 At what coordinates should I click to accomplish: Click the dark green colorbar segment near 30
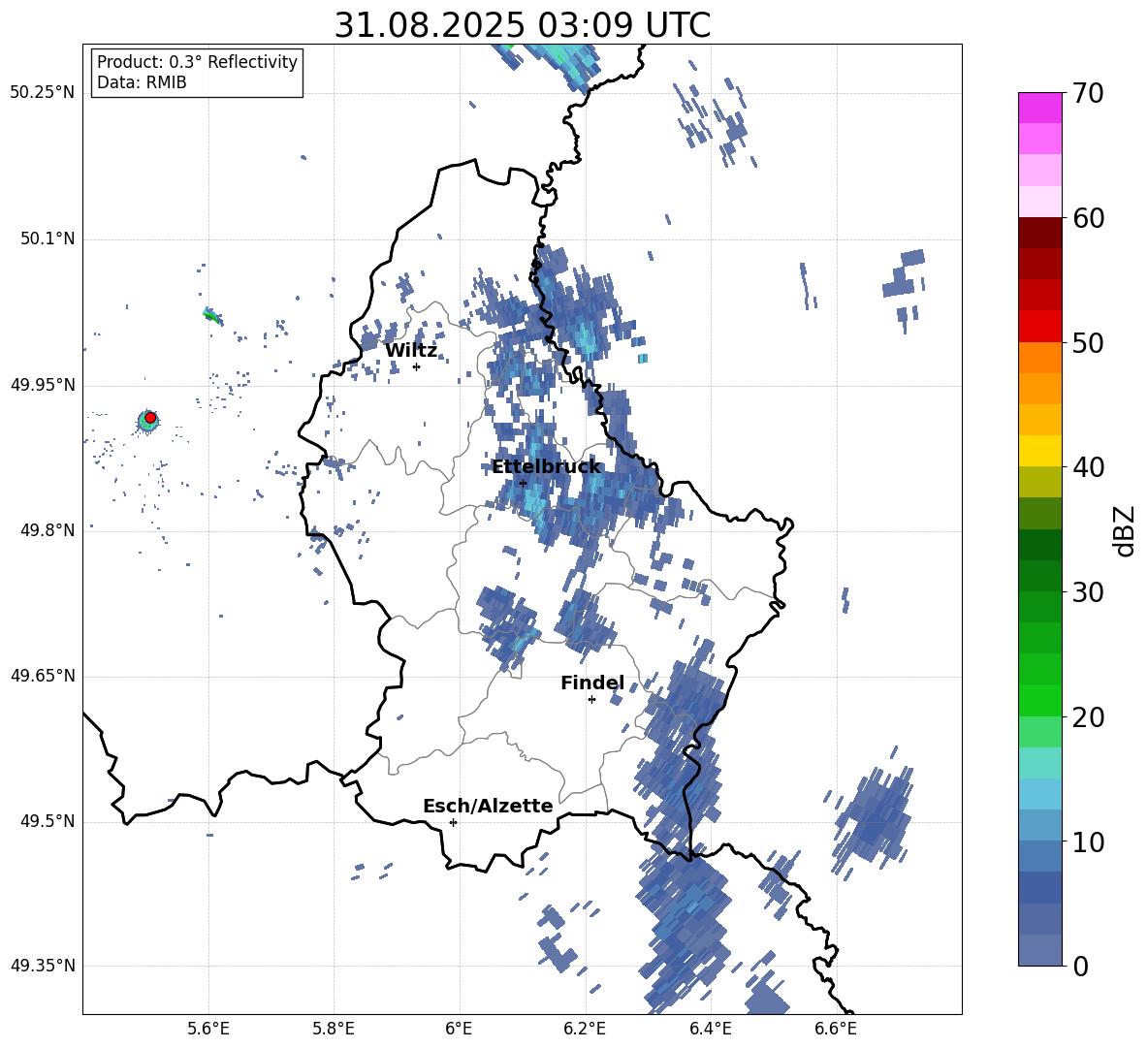click(x=1039, y=576)
